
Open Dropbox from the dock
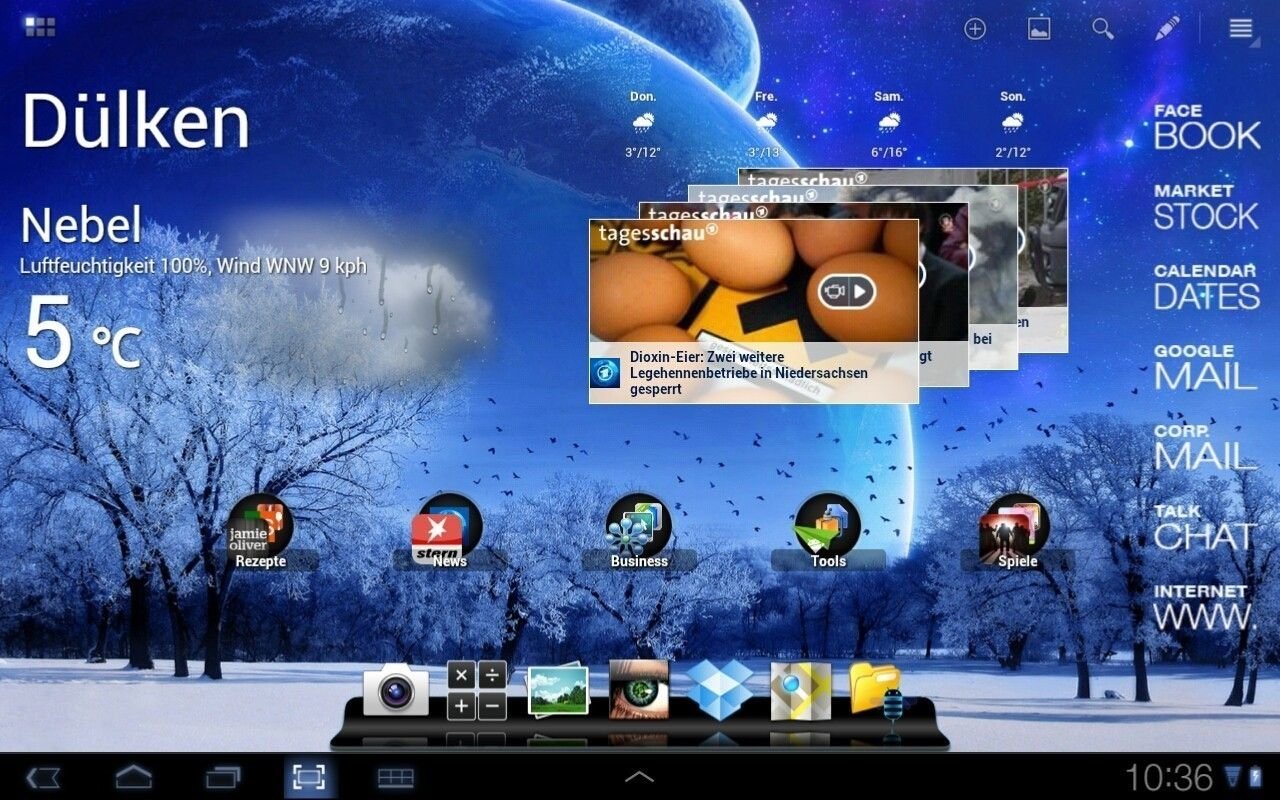click(720, 690)
